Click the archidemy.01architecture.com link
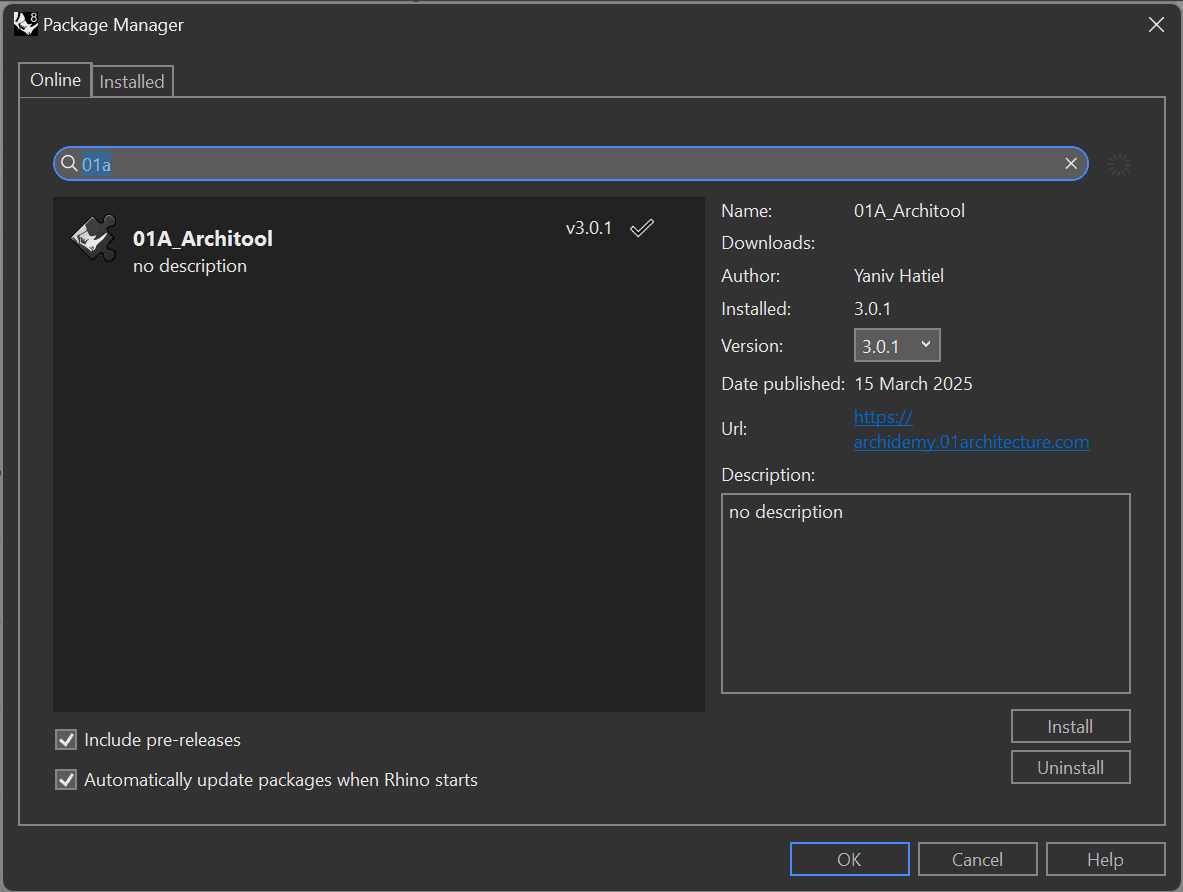Image resolution: width=1183 pixels, height=892 pixels. pyautogui.click(x=971, y=441)
